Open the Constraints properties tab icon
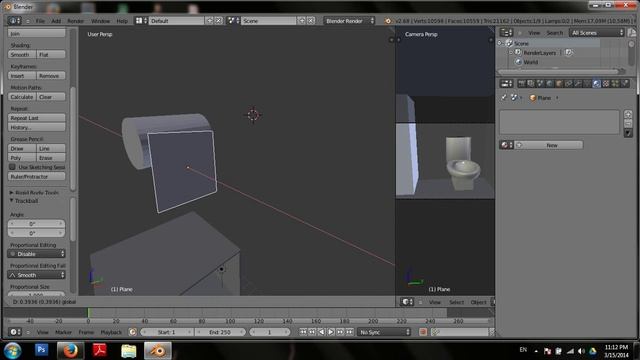Image resolution: width=640 pixels, height=360 pixels. coord(569,84)
